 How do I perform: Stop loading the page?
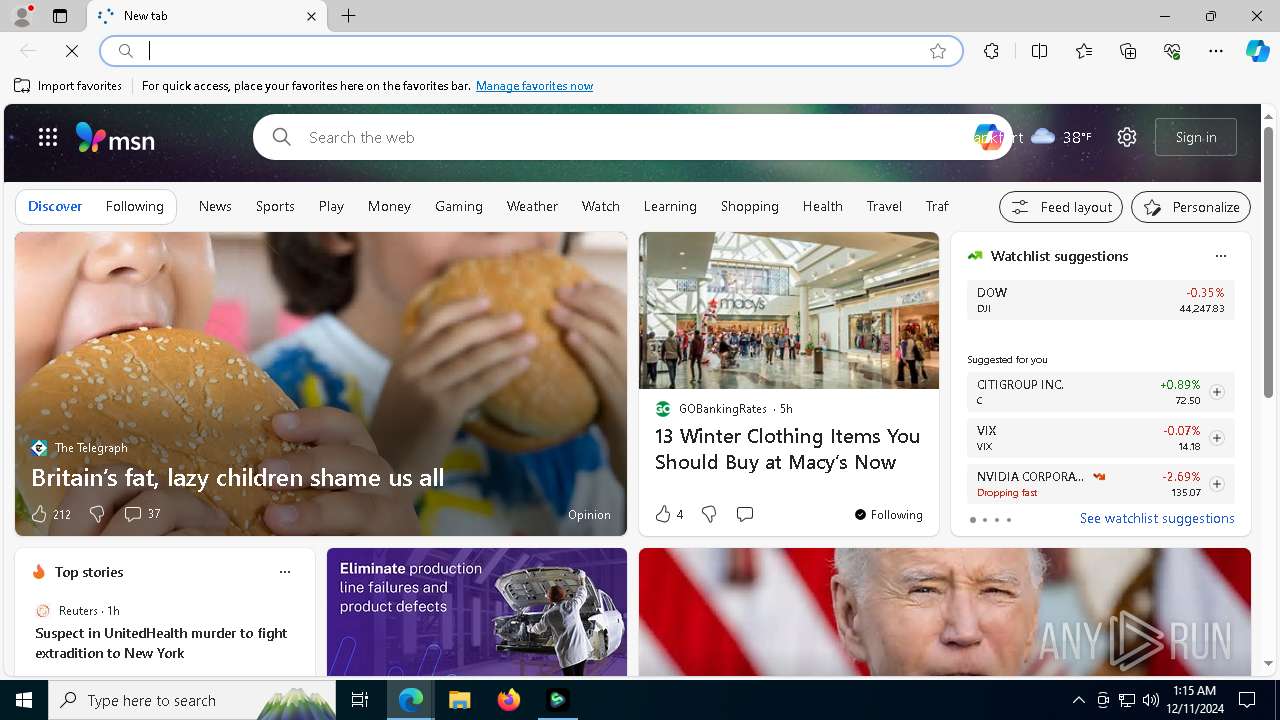(72, 51)
